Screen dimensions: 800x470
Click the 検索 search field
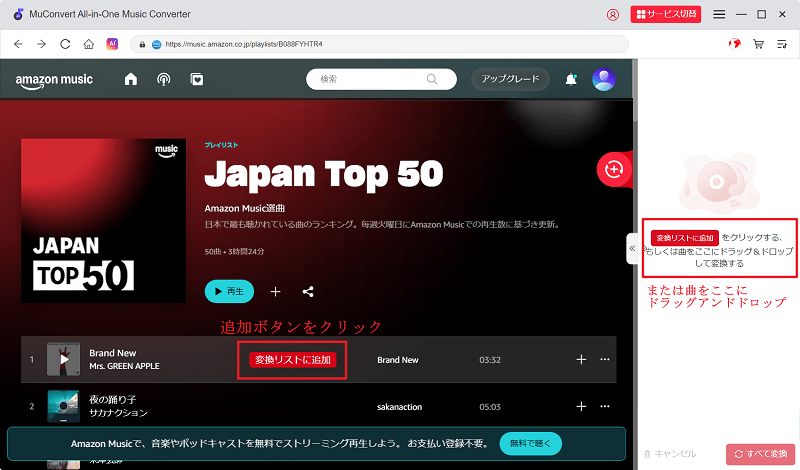(x=381, y=79)
